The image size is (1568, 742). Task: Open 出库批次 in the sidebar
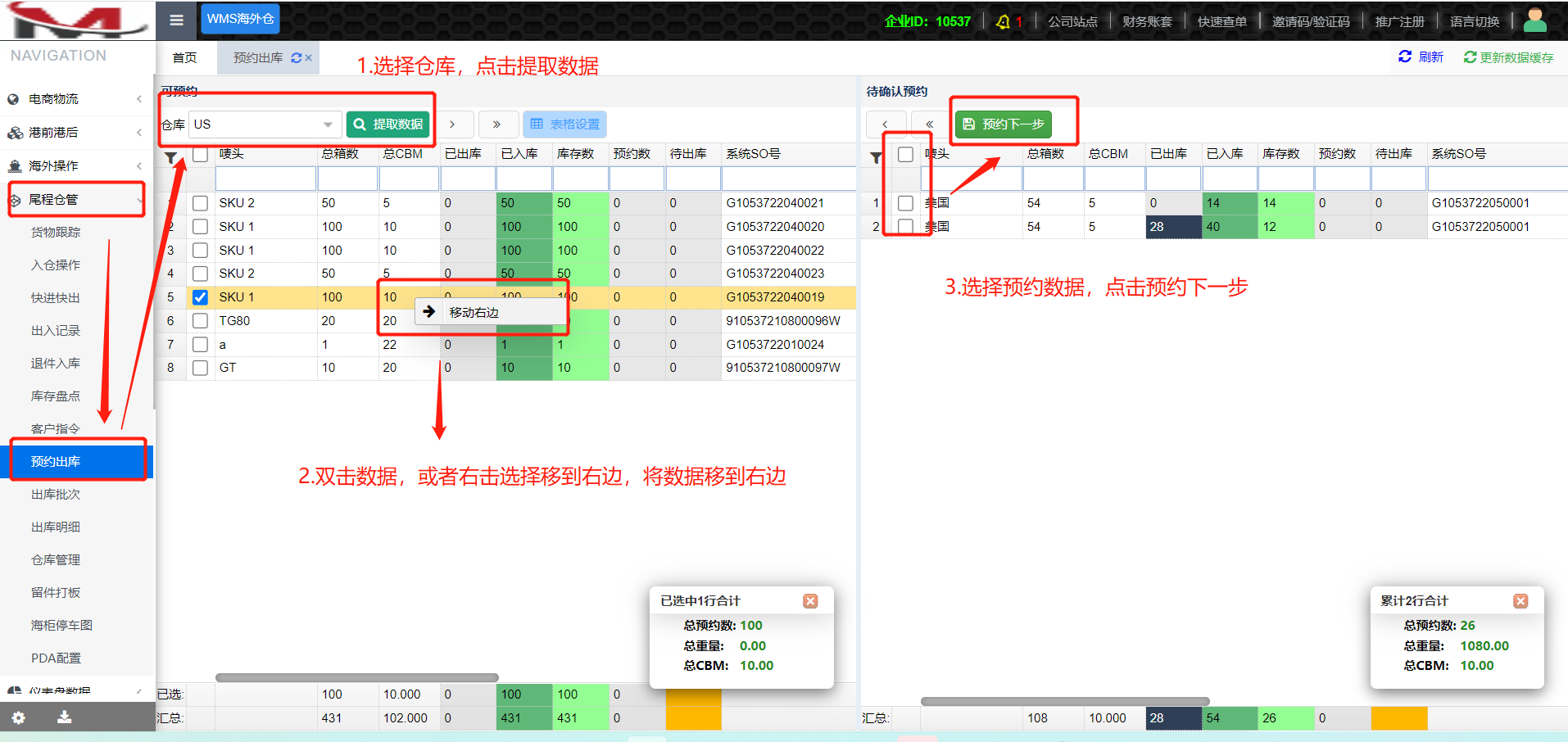pyautogui.click(x=56, y=495)
